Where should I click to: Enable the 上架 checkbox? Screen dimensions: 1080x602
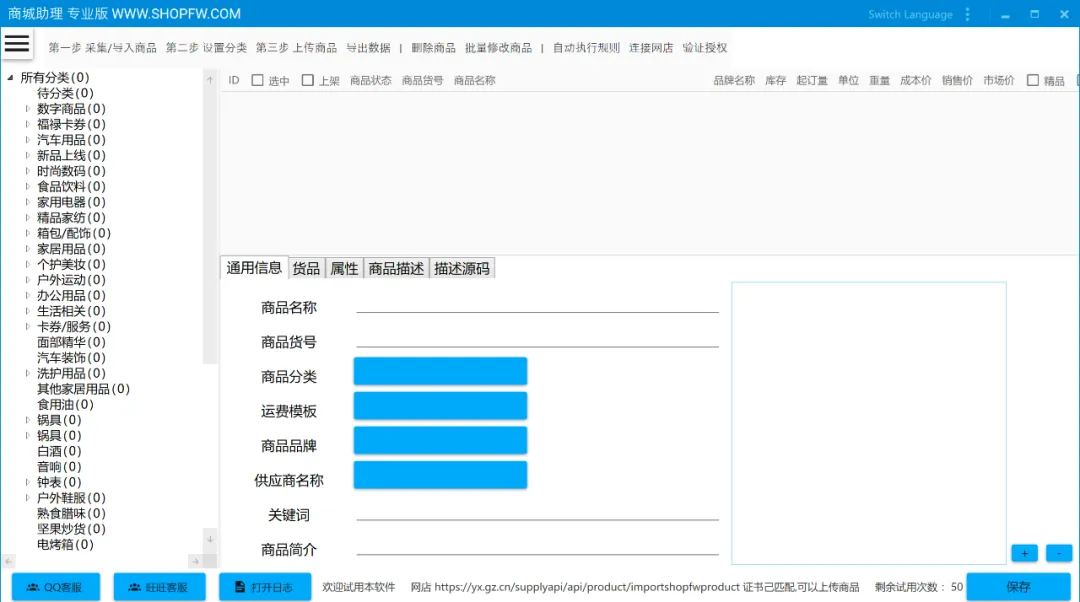306,80
